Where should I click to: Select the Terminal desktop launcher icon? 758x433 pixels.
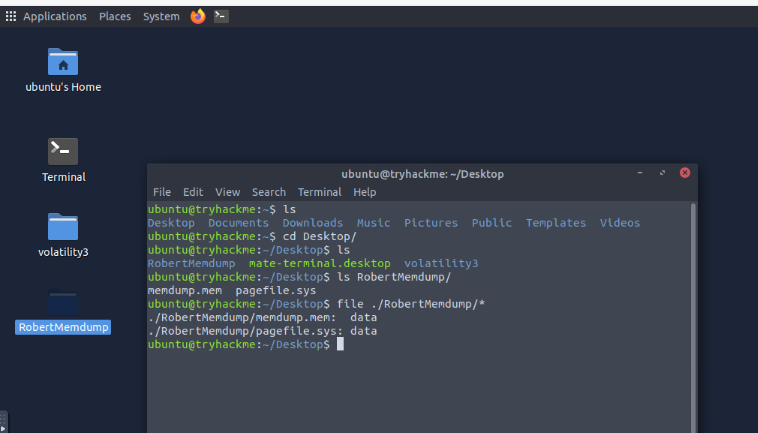pos(63,151)
